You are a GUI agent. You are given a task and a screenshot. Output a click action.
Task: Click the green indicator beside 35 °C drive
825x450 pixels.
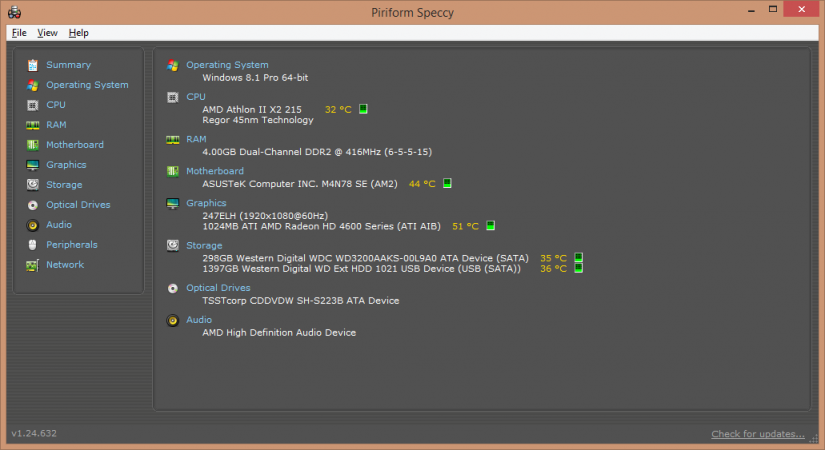pos(578,257)
